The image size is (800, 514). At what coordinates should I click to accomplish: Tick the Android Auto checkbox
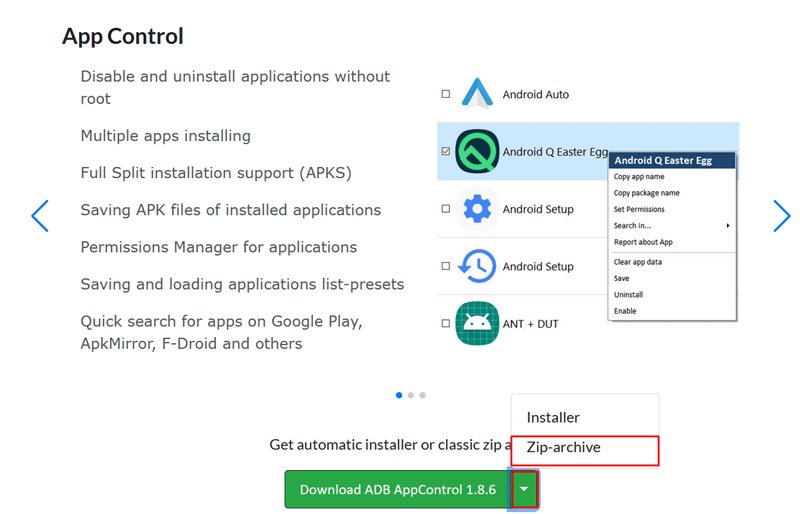coord(446,94)
